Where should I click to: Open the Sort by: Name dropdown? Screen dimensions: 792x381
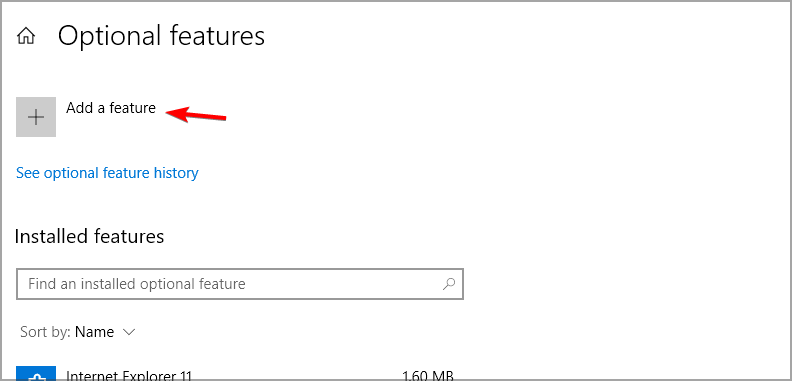[78, 332]
